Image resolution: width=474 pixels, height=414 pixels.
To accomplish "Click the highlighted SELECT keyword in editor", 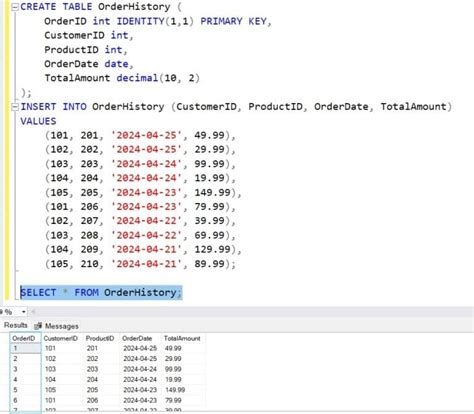I will [x=38, y=293].
